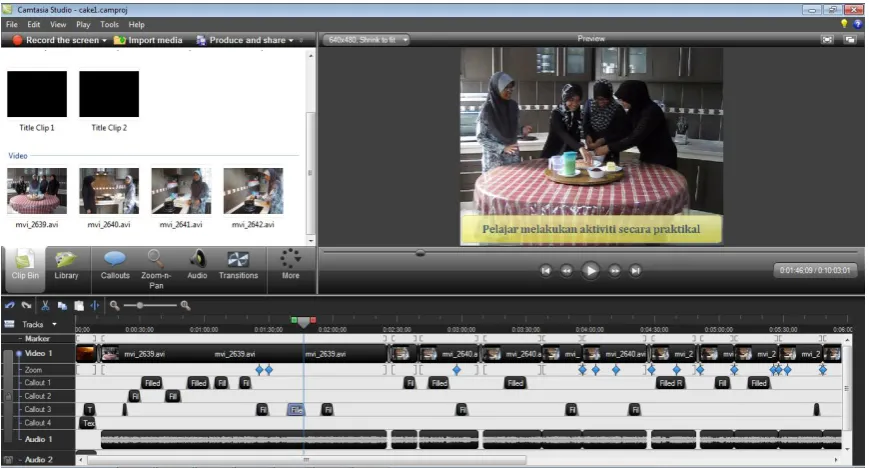
Task: Click Produce and share
Action: point(241,40)
